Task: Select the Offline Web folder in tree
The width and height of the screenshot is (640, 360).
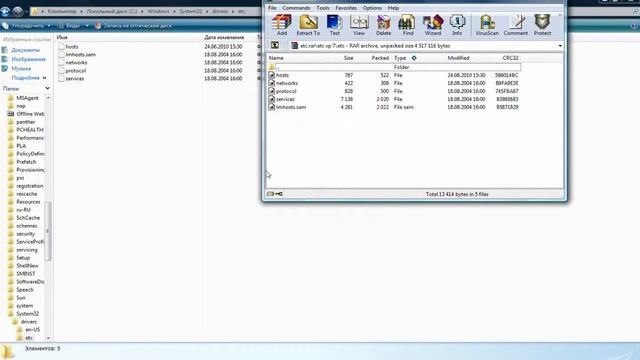Action: tap(30, 114)
